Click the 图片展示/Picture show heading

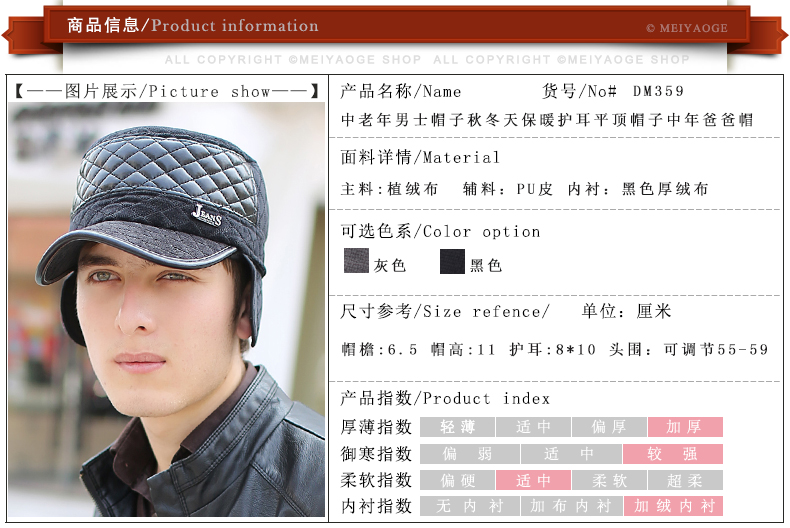pyautogui.click(x=167, y=91)
